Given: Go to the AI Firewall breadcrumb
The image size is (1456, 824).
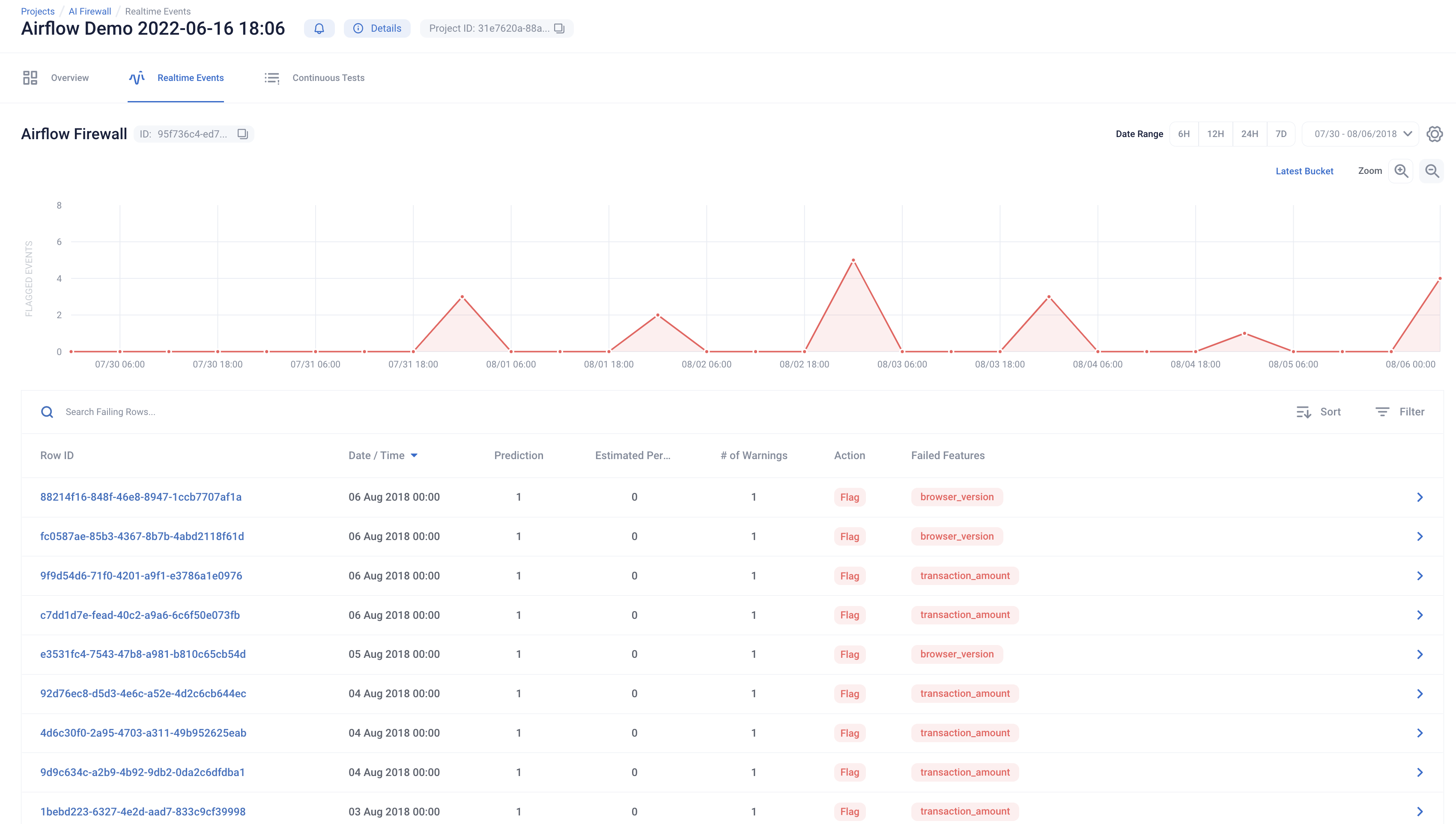Looking at the screenshot, I should point(90,11).
